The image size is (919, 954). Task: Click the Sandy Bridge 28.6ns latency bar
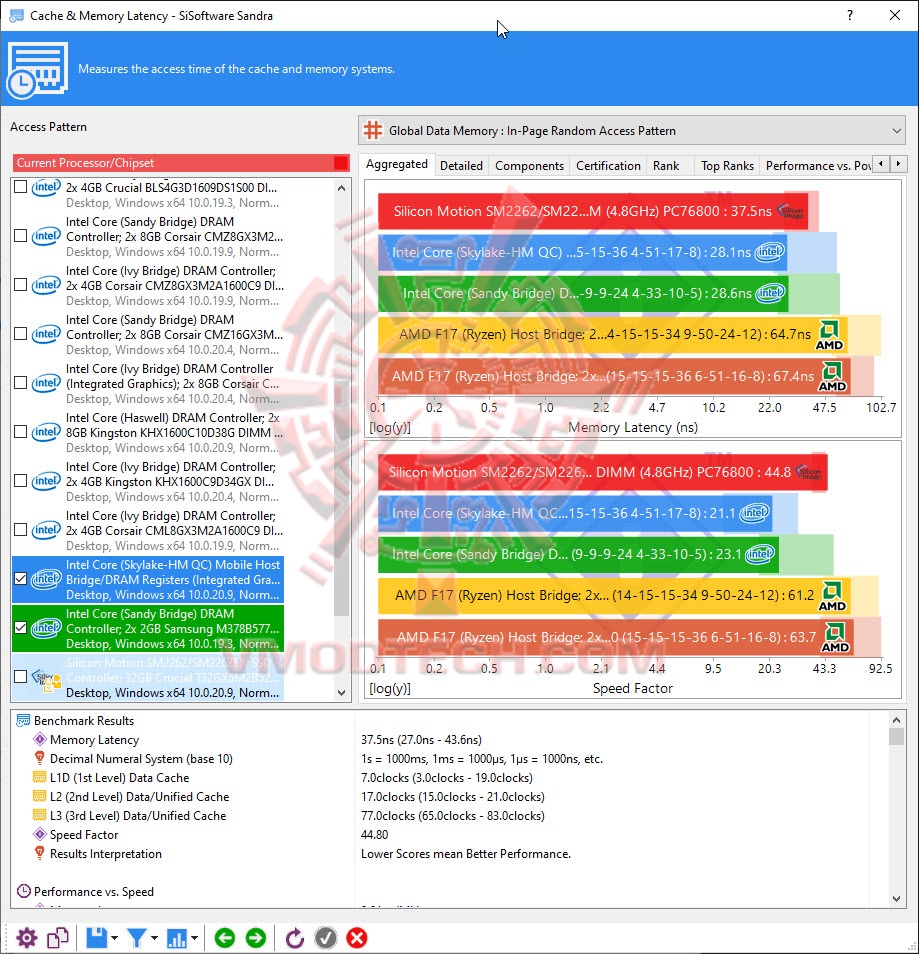(583, 293)
